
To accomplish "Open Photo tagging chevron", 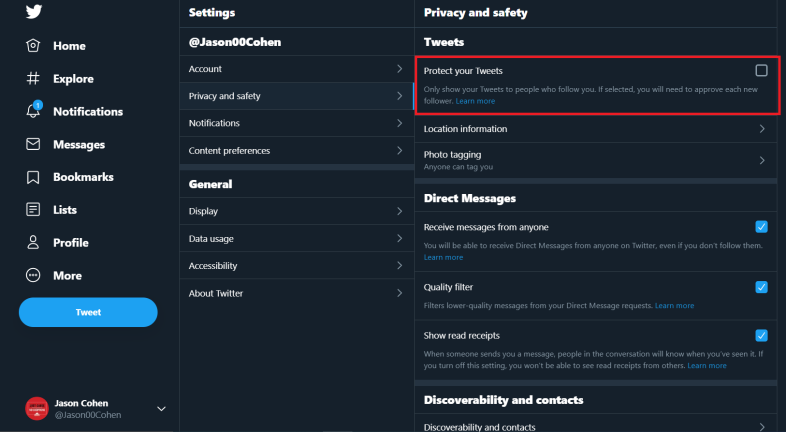I will point(762,160).
